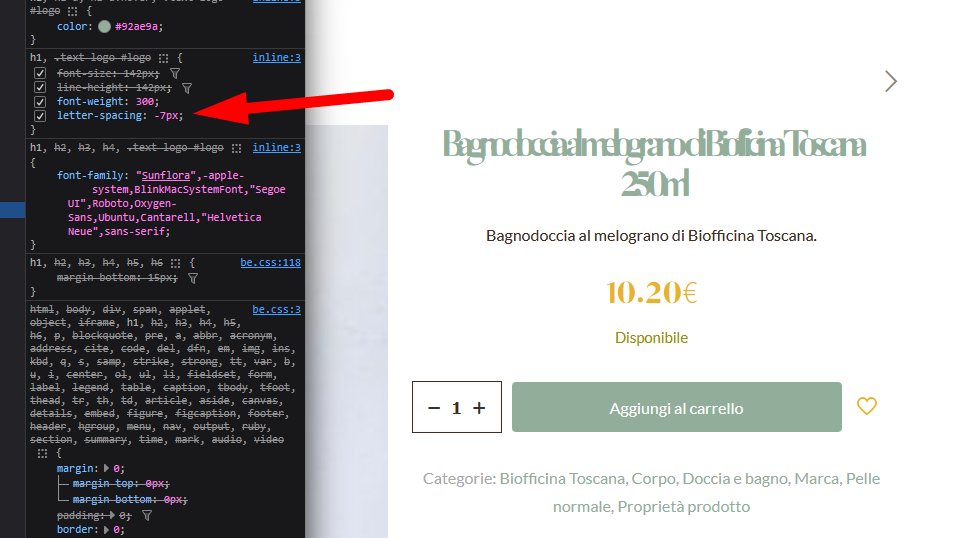This screenshot has height=538, width=954.
Task: Go to next product arrow
Action: tap(890, 82)
